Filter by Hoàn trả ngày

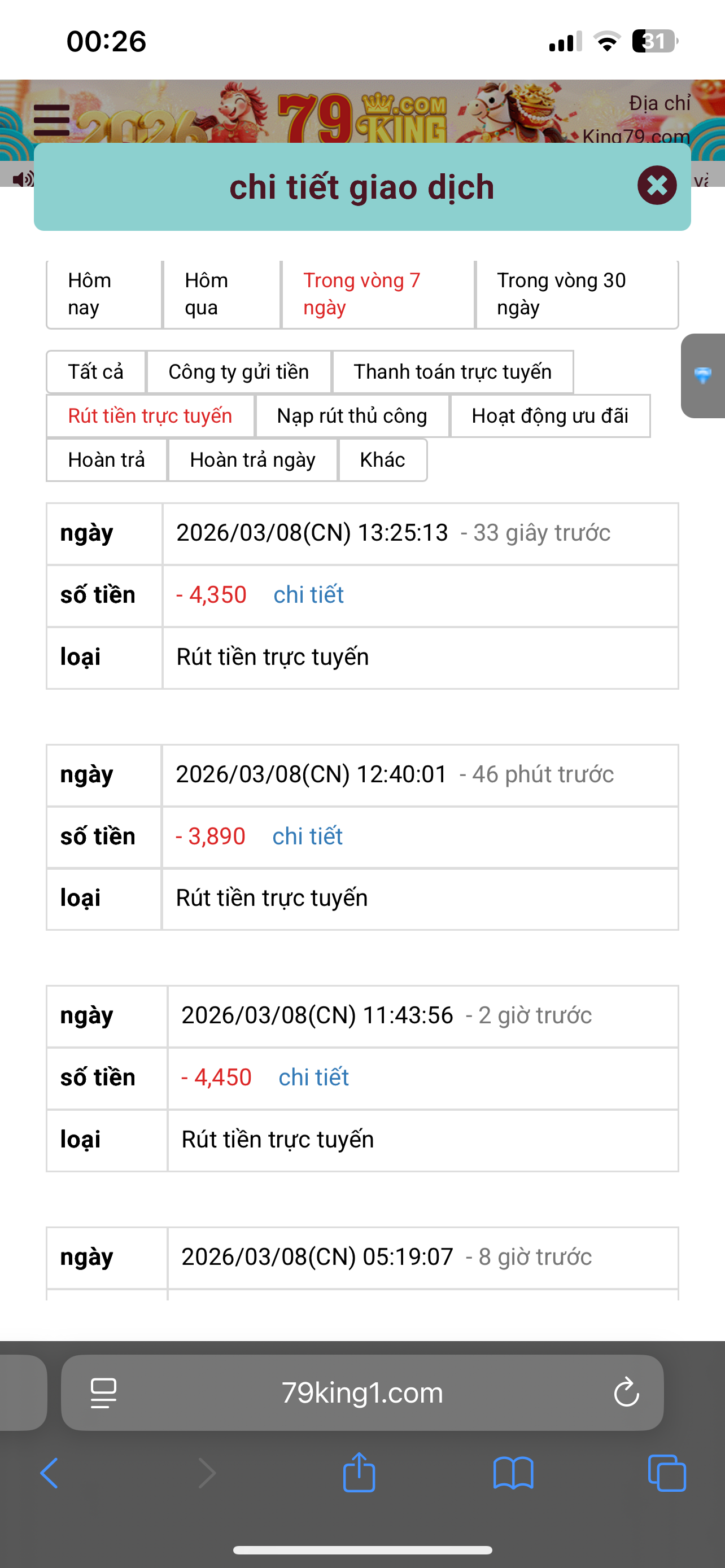[252, 459]
